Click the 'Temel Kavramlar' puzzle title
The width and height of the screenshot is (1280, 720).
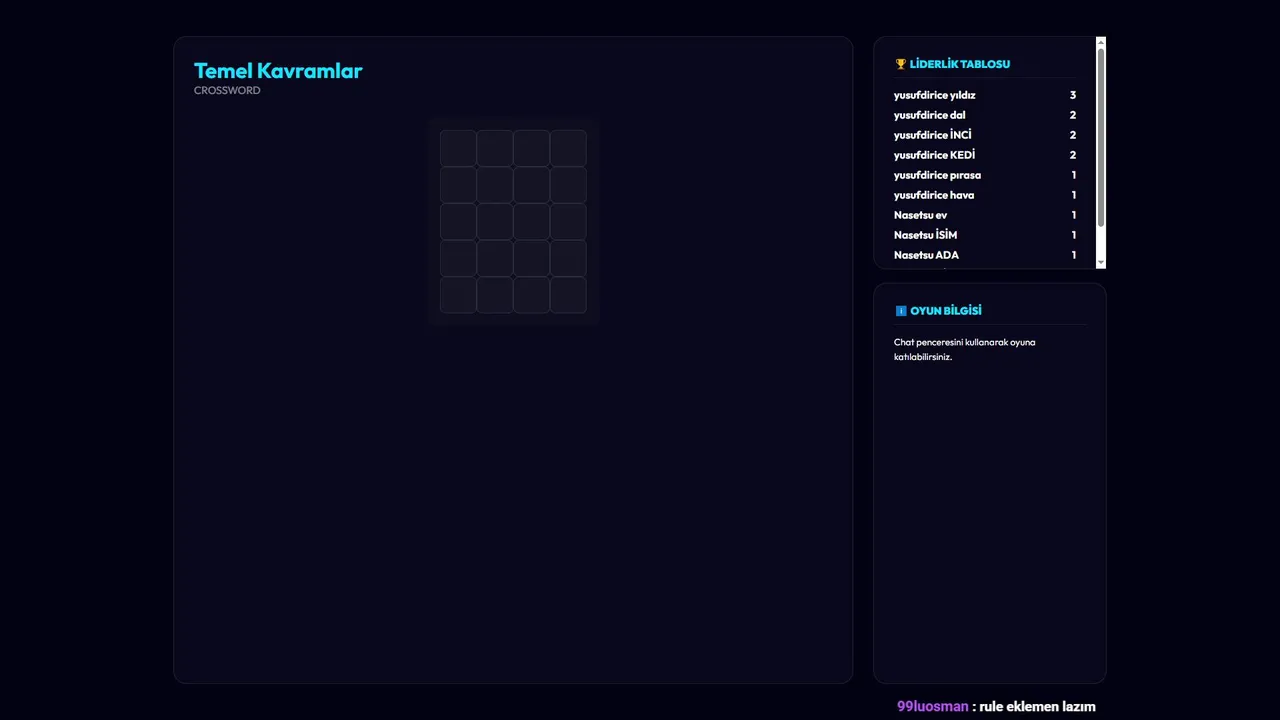point(278,71)
